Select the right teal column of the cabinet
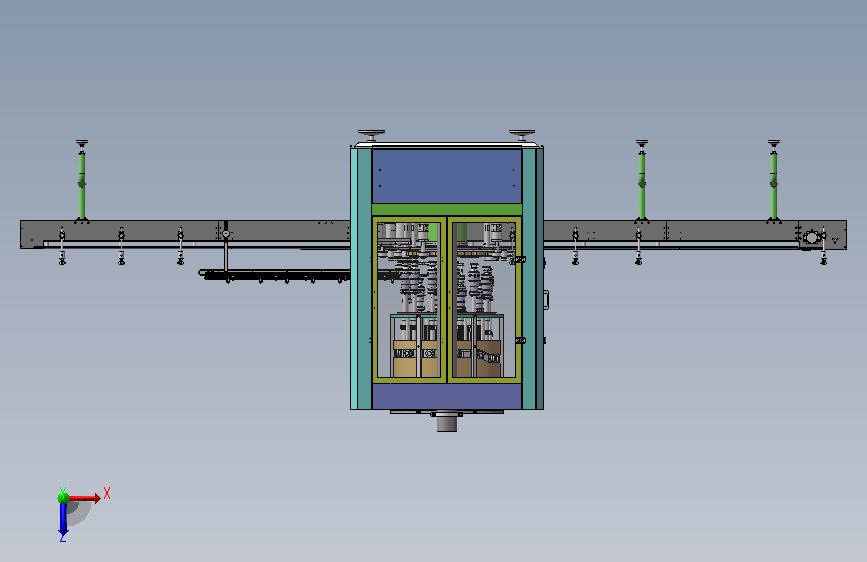This screenshot has width=867, height=562. 532,278
